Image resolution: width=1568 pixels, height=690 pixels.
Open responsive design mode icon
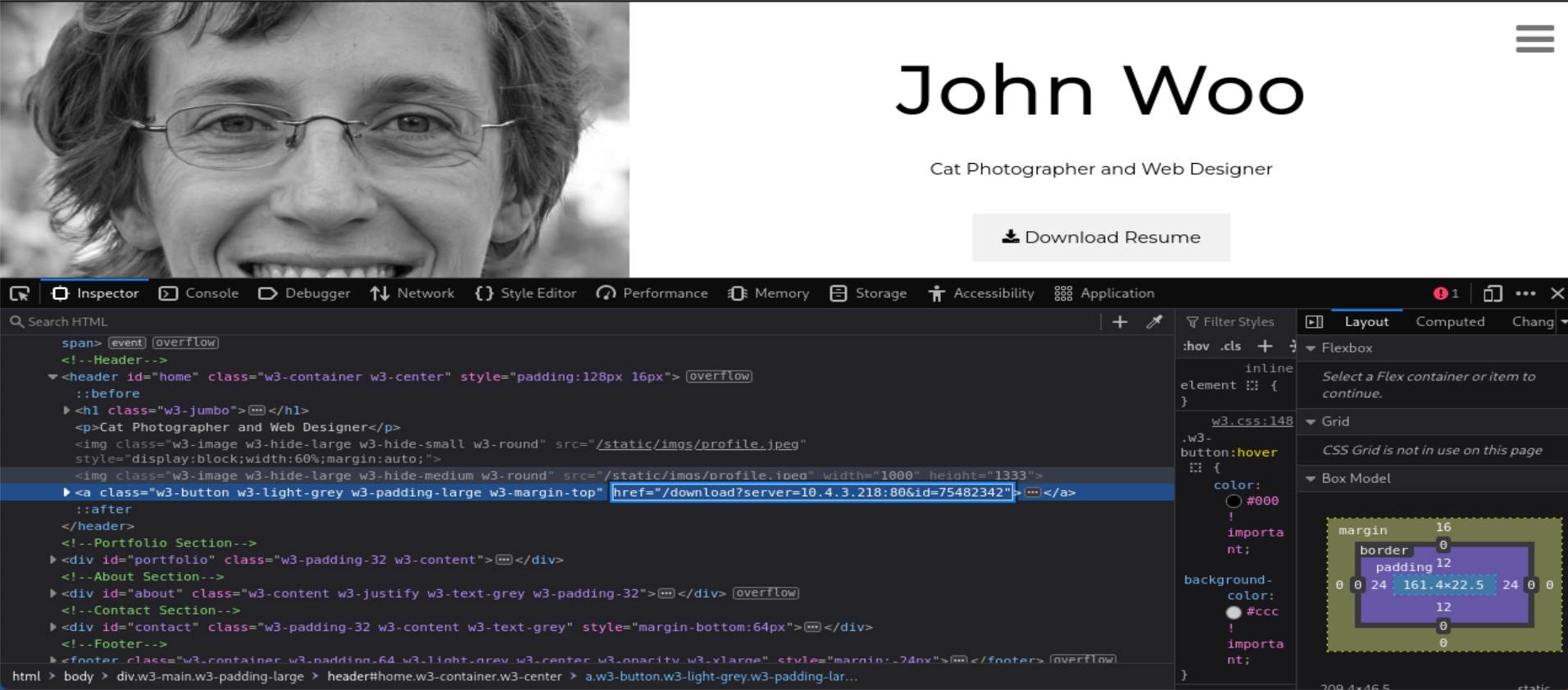[x=1493, y=293]
